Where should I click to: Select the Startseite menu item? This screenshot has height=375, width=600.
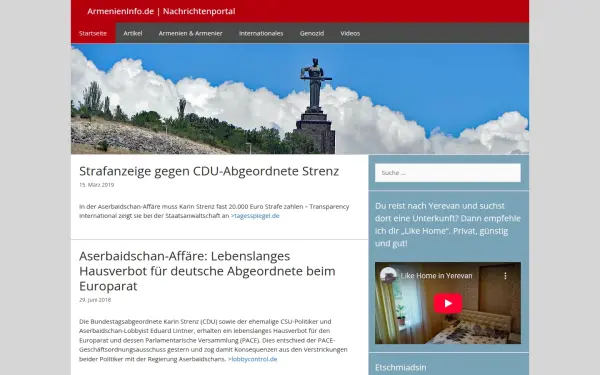[93, 33]
